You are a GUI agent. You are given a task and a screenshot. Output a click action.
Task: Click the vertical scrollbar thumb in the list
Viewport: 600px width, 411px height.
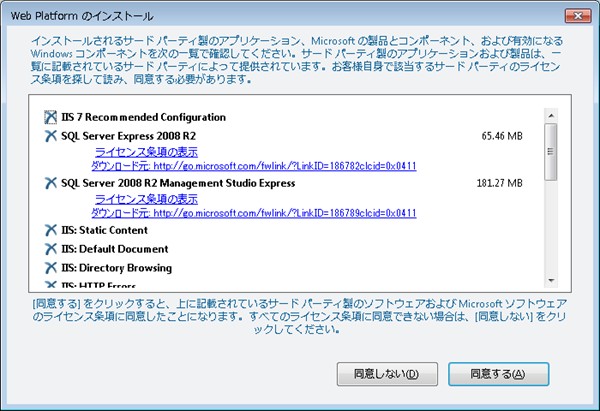pyautogui.click(x=551, y=152)
